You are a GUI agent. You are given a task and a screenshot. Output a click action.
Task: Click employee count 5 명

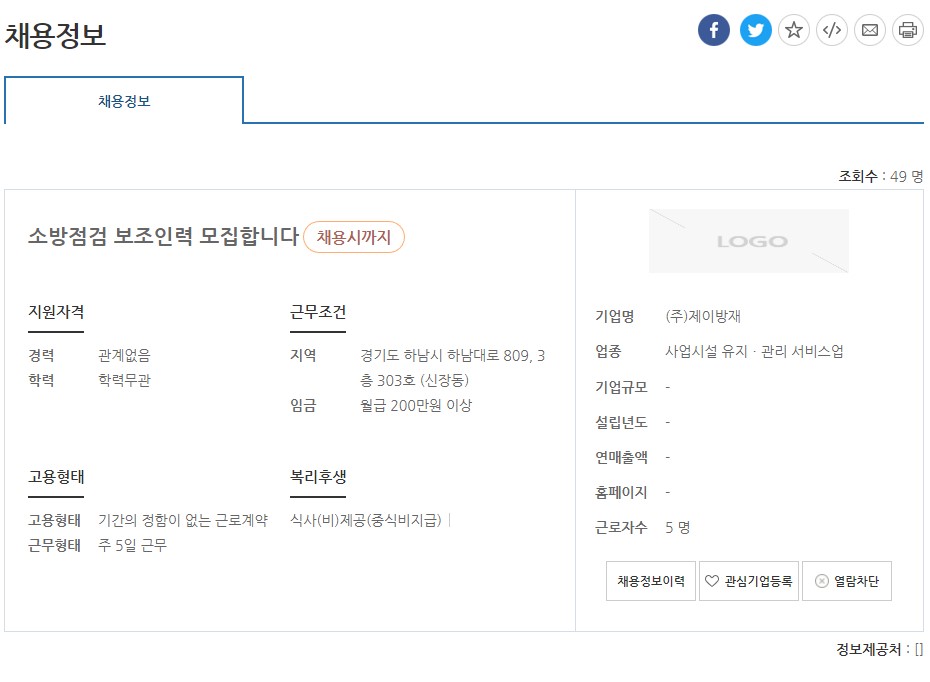[x=677, y=527]
